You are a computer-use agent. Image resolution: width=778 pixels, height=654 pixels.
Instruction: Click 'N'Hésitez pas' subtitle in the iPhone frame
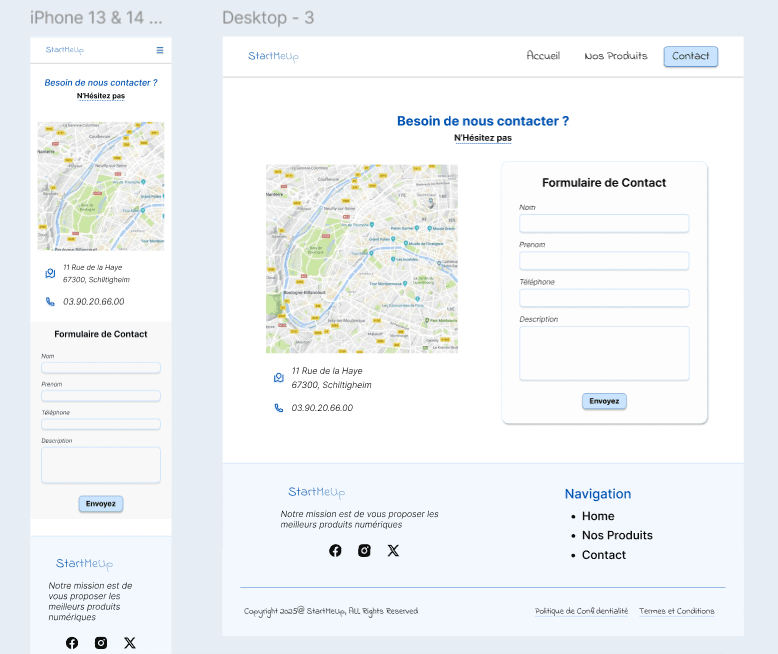pyautogui.click(x=101, y=96)
